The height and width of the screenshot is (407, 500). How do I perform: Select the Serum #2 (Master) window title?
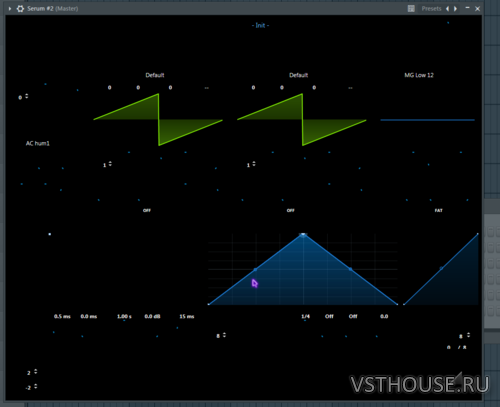coord(53,9)
